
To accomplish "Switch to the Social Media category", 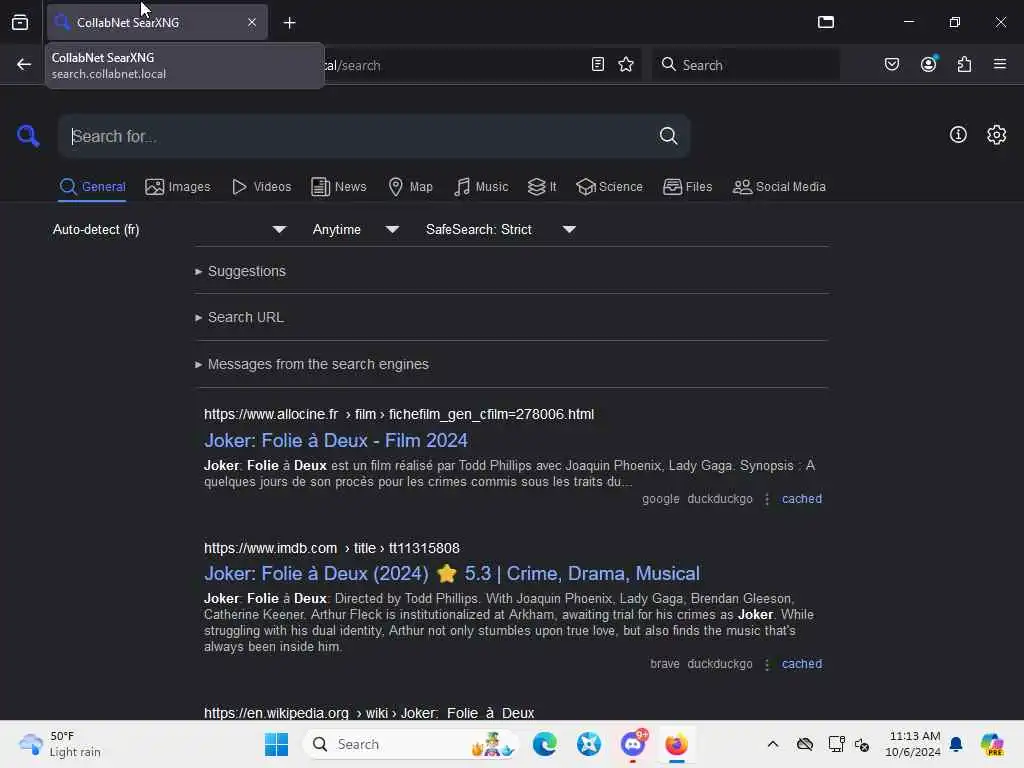I will coord(779,187).
